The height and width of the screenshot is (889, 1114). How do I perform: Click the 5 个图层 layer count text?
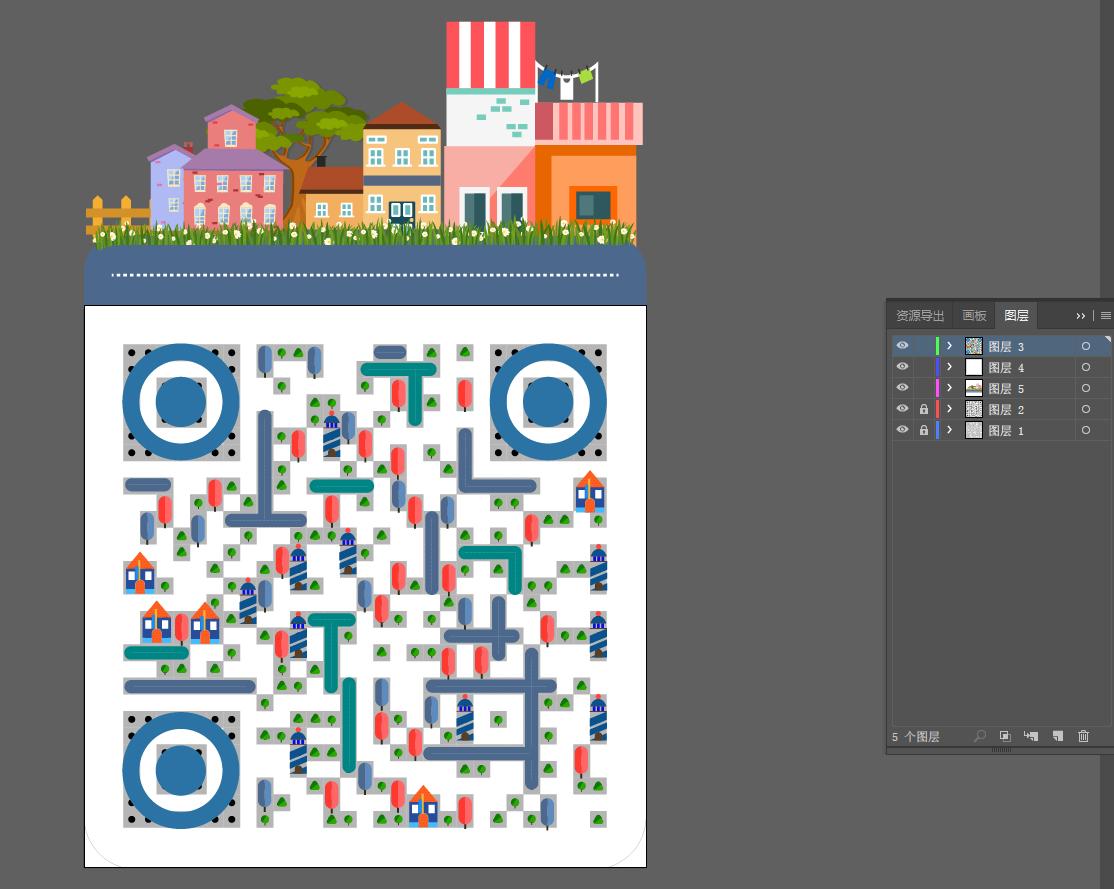916,737
